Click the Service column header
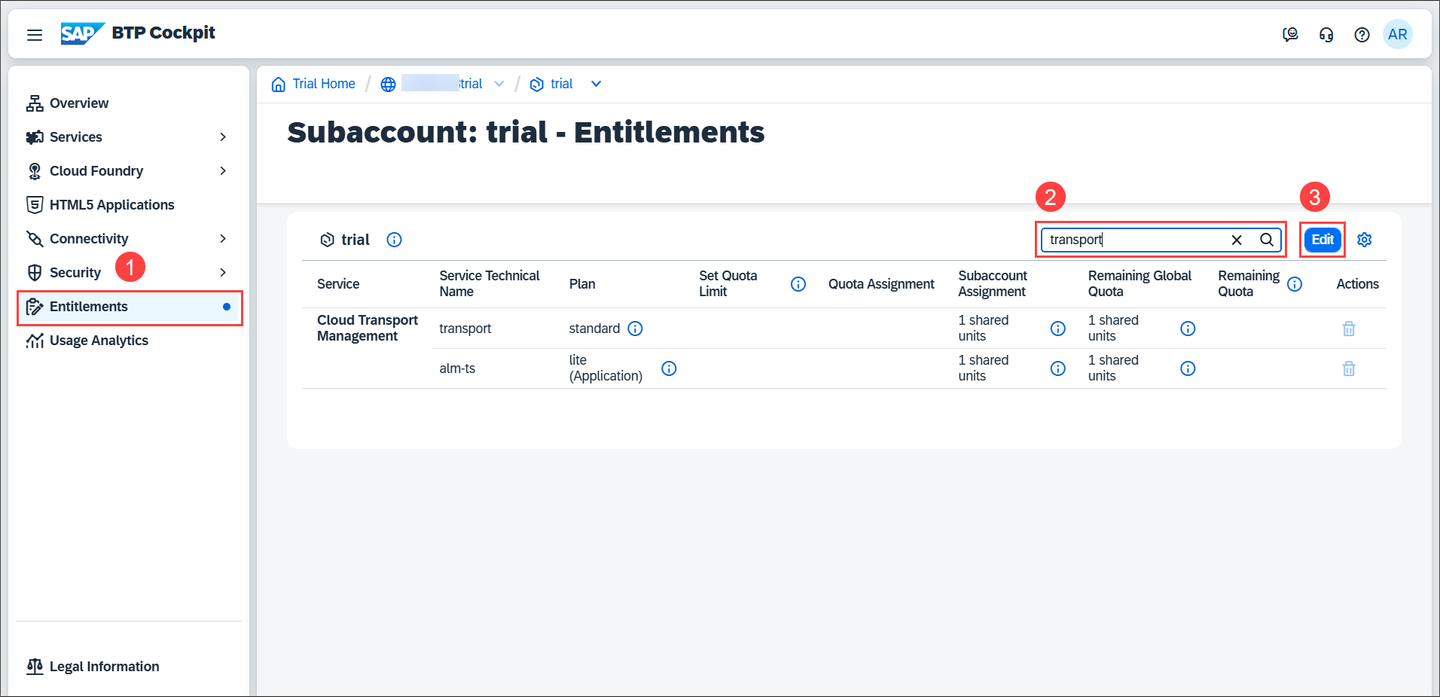 pos(338,284)
